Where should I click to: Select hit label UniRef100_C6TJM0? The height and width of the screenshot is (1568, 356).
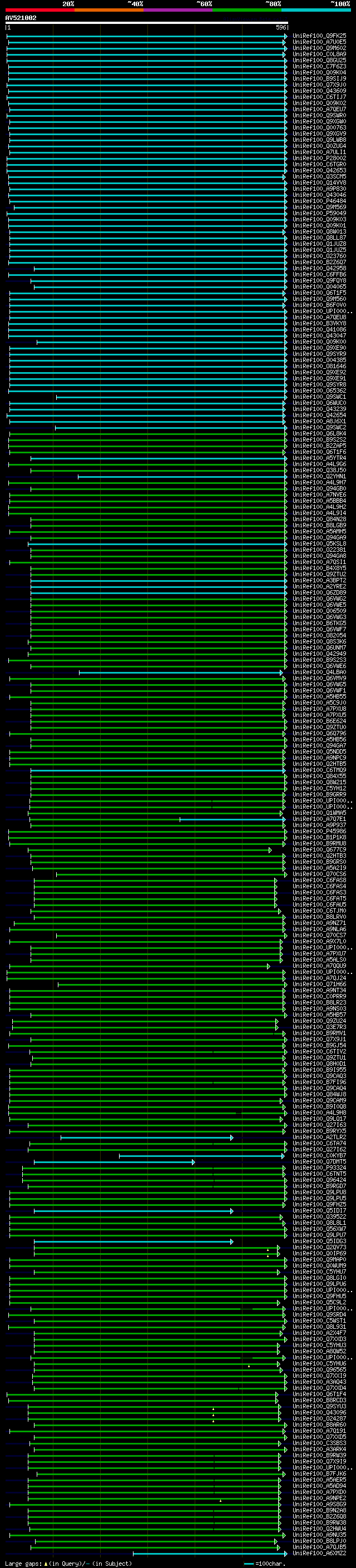319,911
